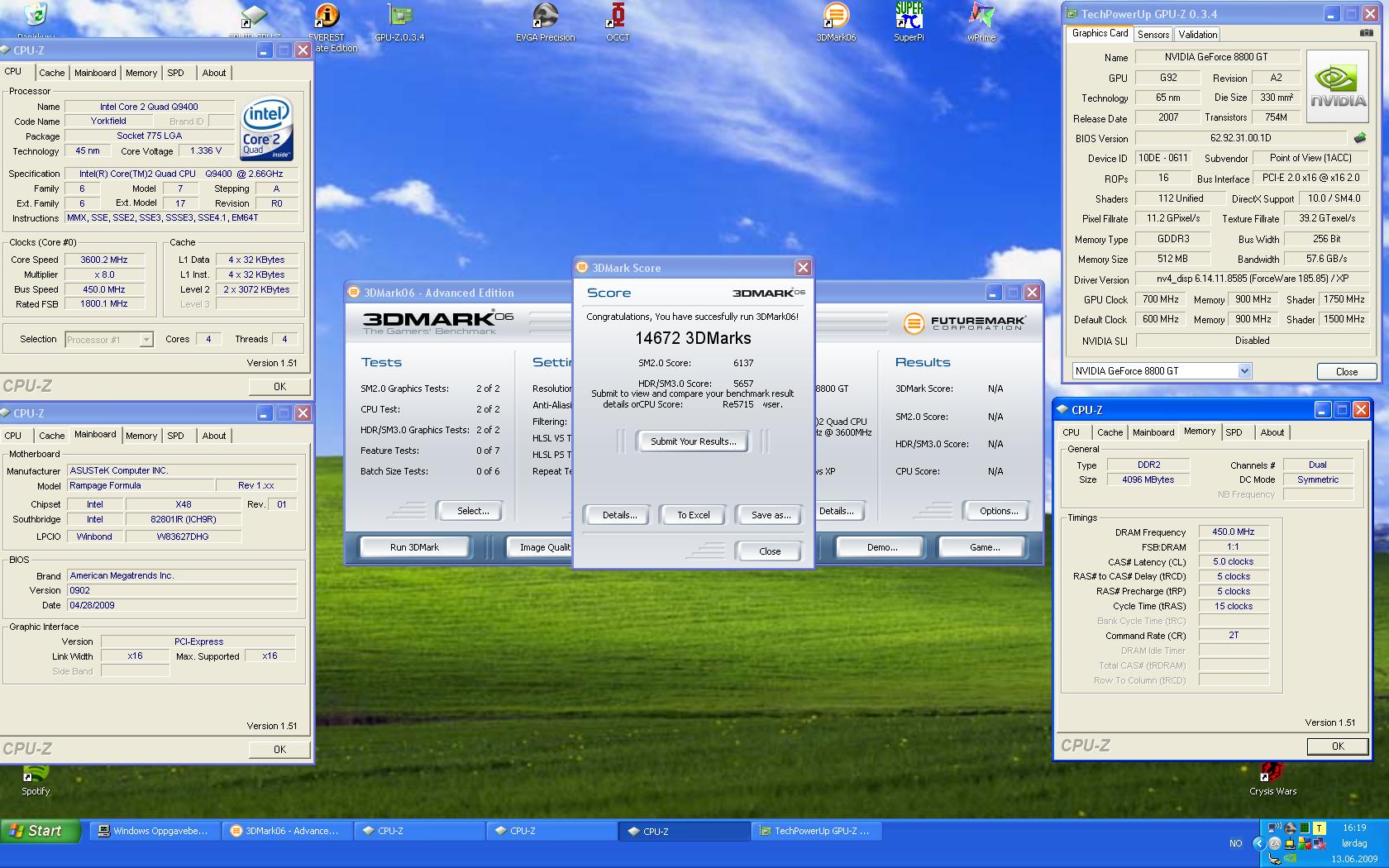Screen dimensions: 1389x868
Task: Click the disconnected network tray icon
Action: coord(1320,843)
